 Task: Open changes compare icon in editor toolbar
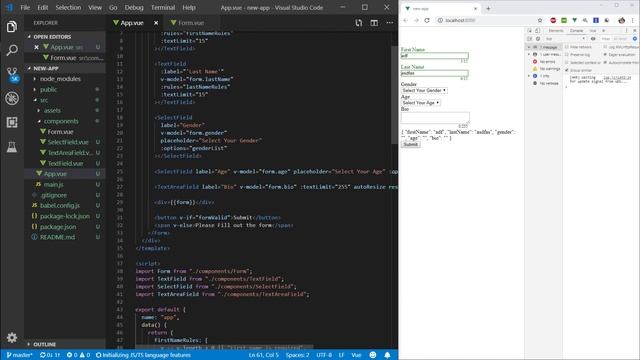click(359, 23)
